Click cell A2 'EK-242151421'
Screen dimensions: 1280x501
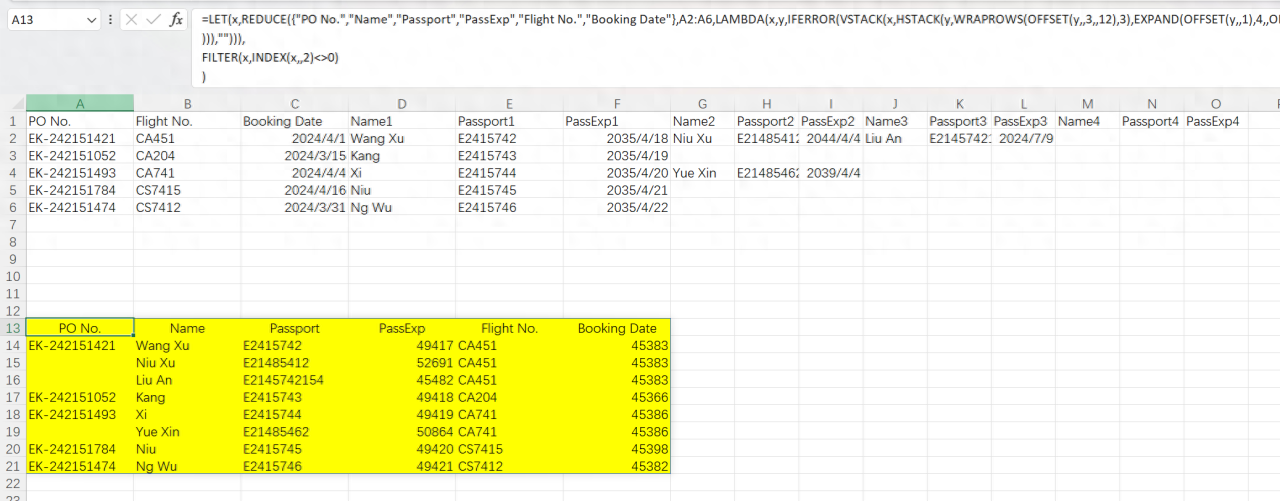(x=79, y=139)
